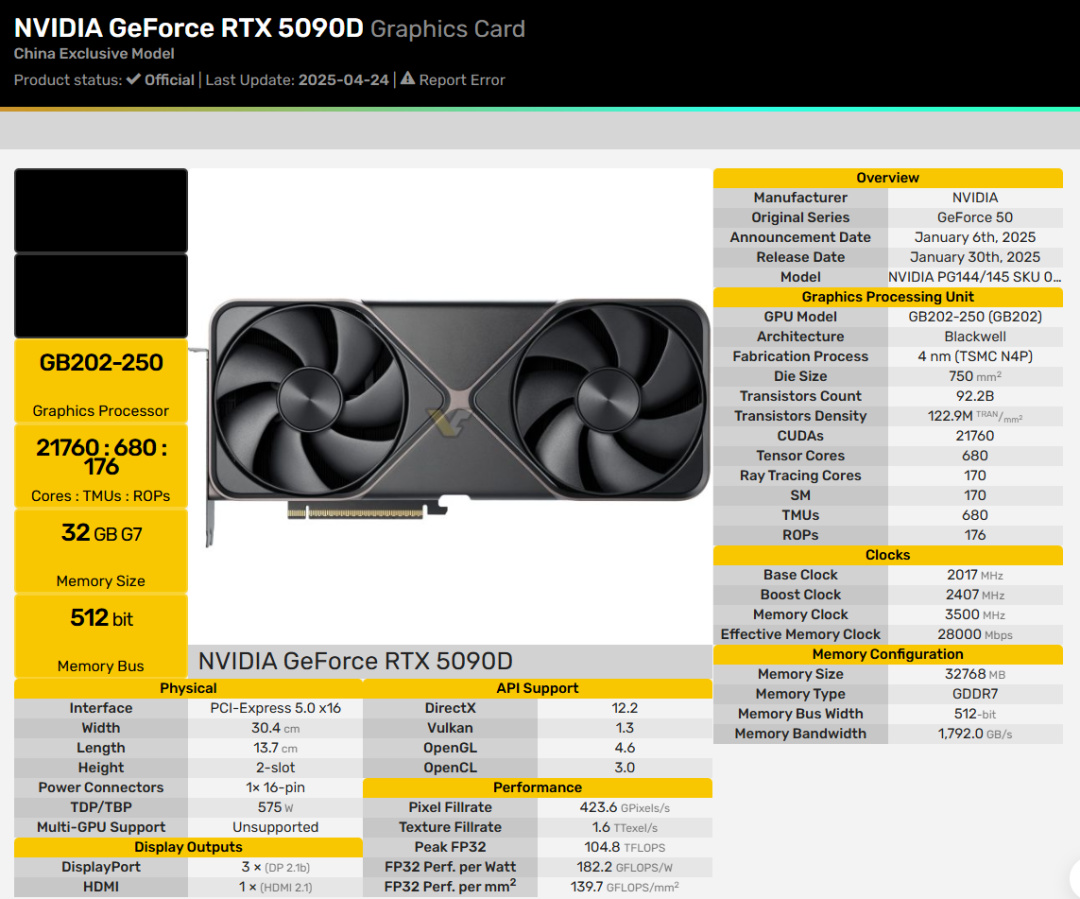The height and width of the screenshot is (899, 1080).
Task: Click the Memory Configuration section header
Action: (x=888, y=654)
